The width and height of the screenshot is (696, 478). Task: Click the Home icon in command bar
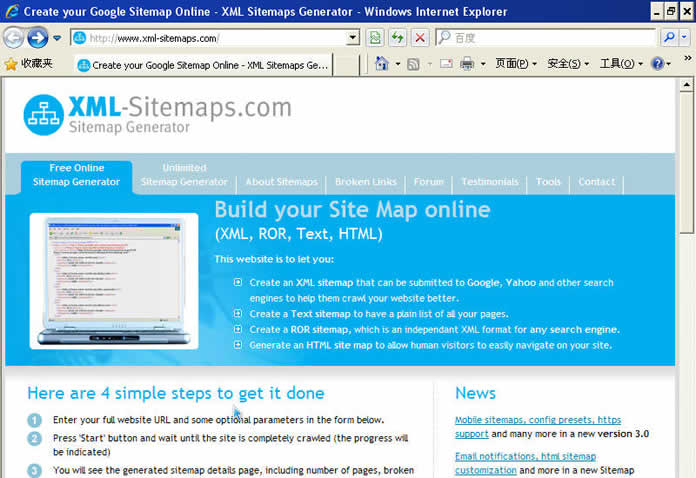click(382, 64)
